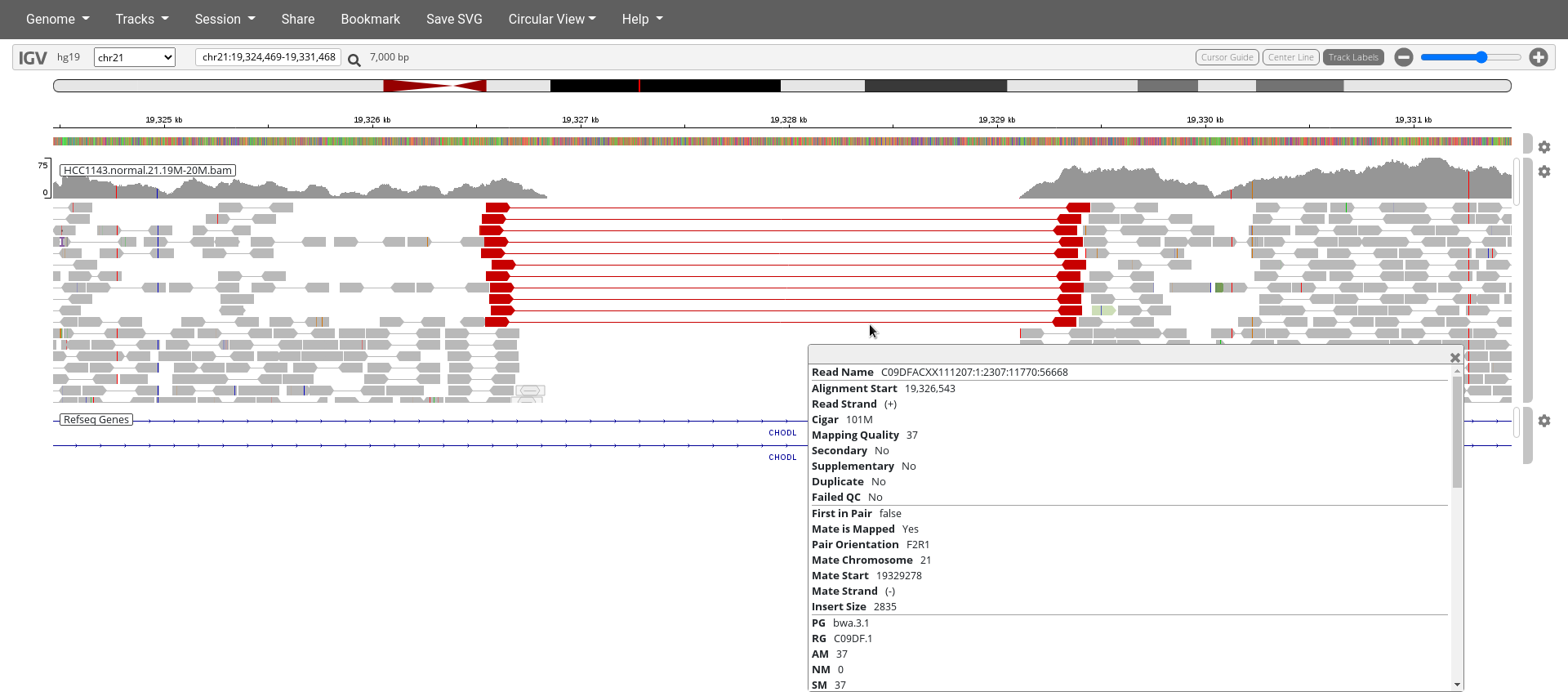Screen dimensions: 1568x692
Task: Click the Mate Start value 19329278
Action: coord(898,575)
